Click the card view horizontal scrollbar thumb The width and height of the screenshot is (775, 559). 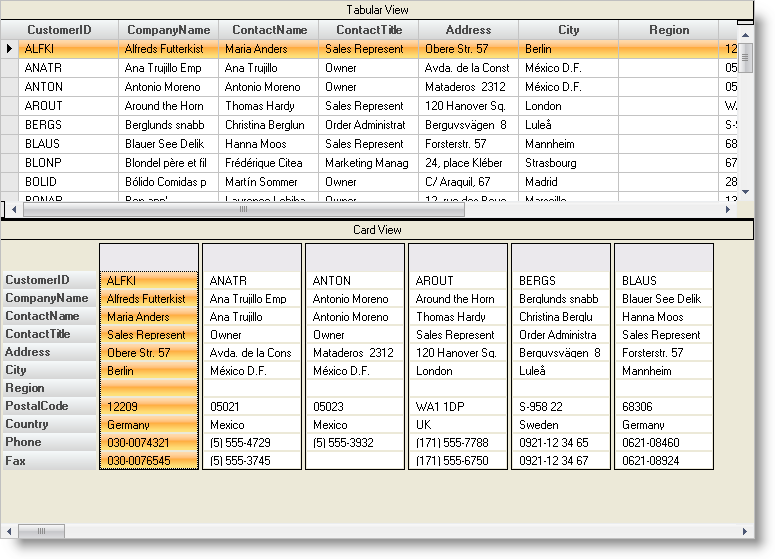42,531
